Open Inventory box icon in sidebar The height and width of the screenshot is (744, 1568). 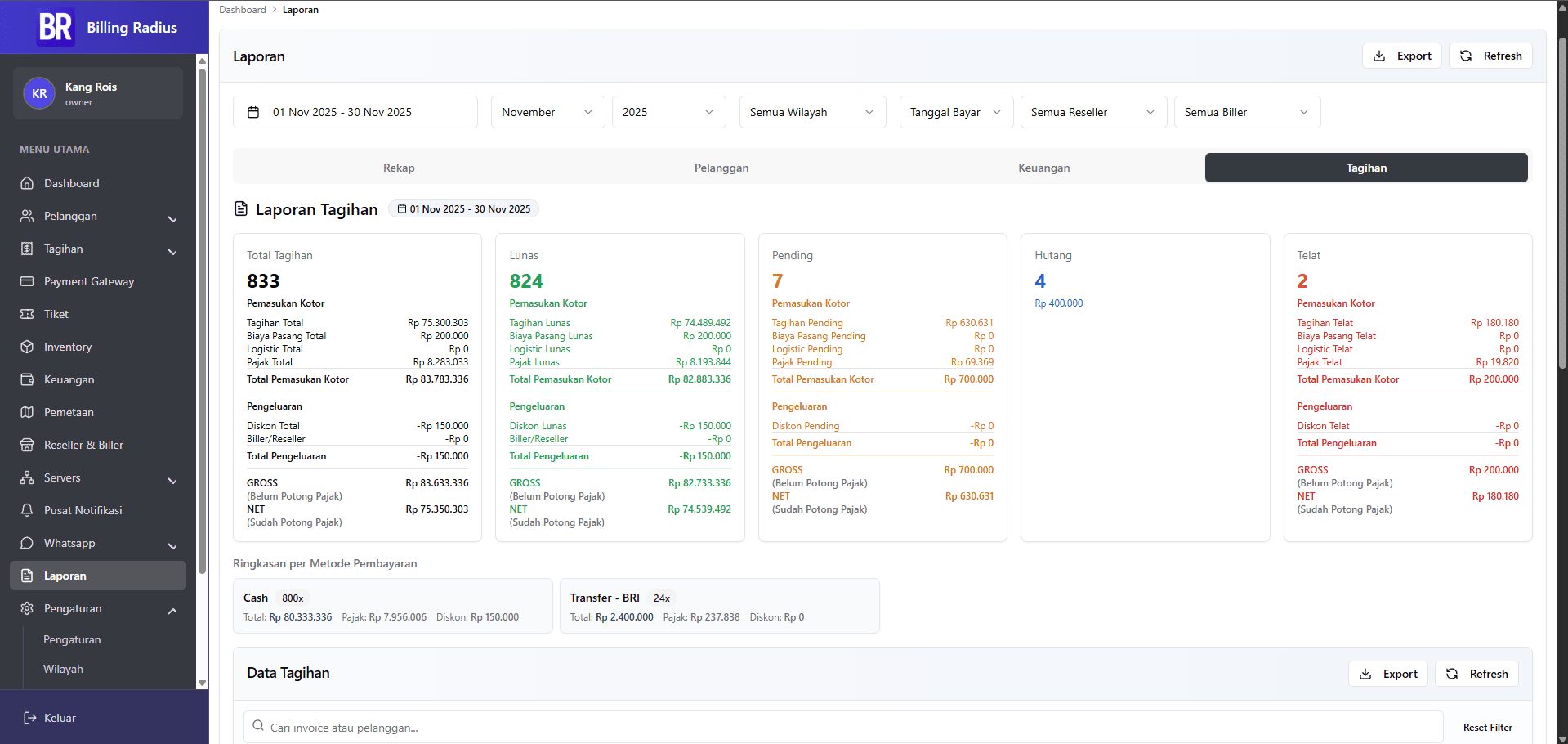[x=27, y=347]
